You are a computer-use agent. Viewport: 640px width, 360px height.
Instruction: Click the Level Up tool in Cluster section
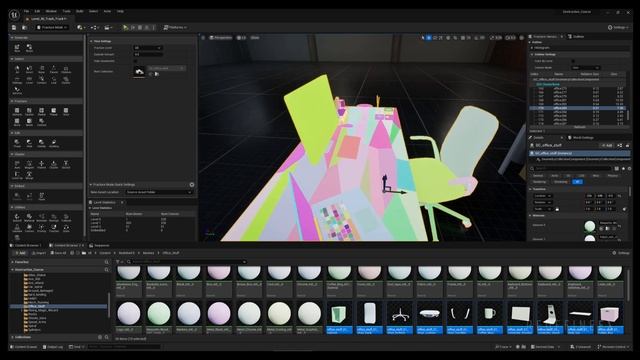pyautogui.click(x=17, y=175)
